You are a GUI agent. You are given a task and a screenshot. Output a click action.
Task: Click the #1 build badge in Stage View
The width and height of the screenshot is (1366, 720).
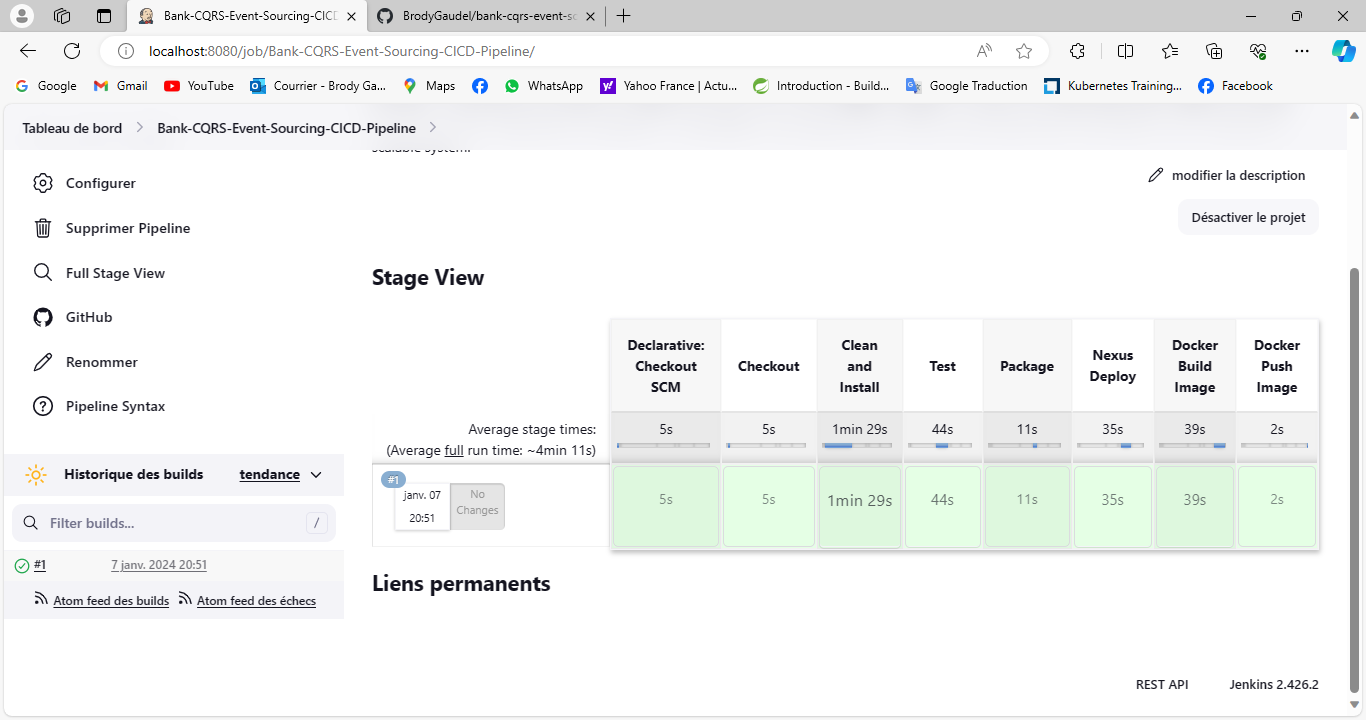394,479
